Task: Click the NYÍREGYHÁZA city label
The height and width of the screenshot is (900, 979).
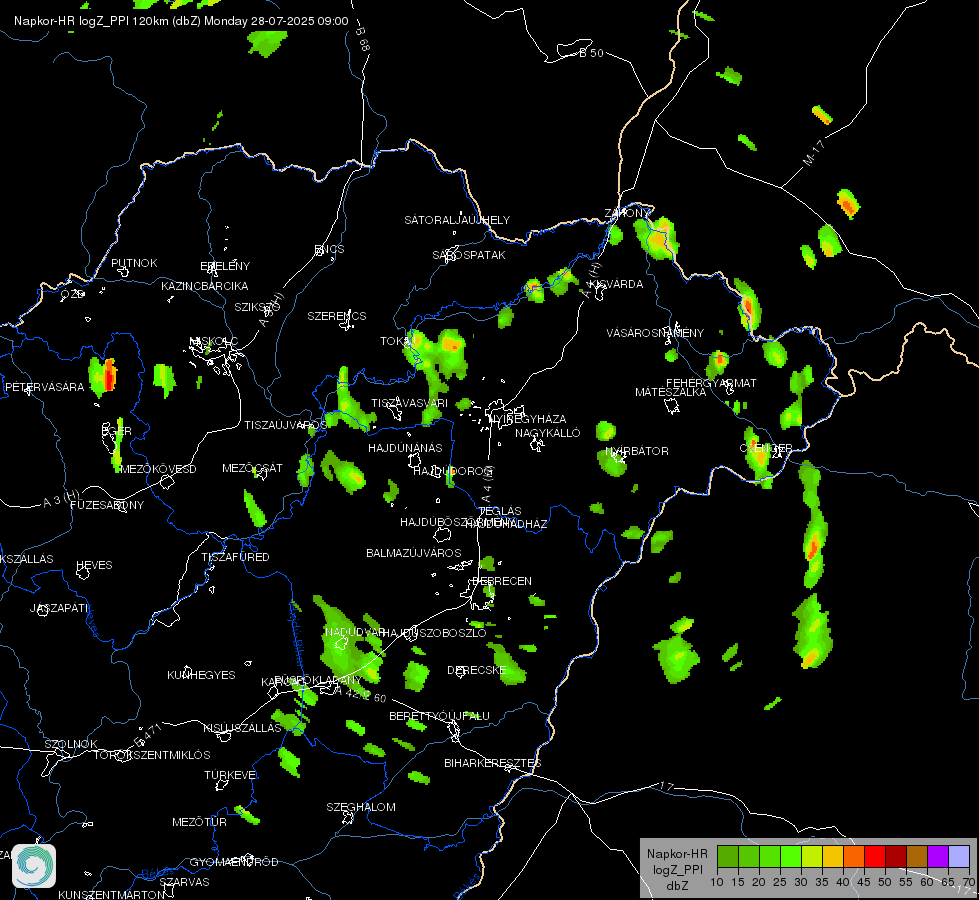Action: [528, 418]
